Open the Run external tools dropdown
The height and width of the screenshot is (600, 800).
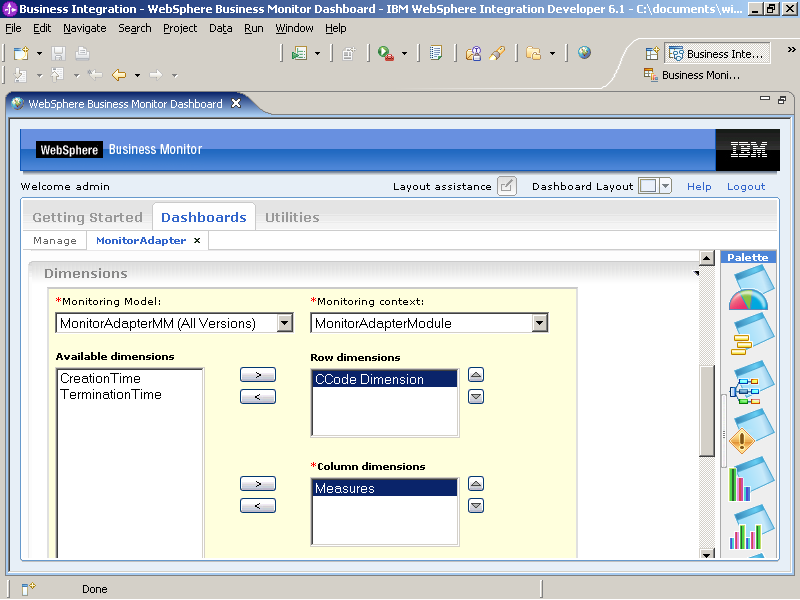(x=405, y=54)
